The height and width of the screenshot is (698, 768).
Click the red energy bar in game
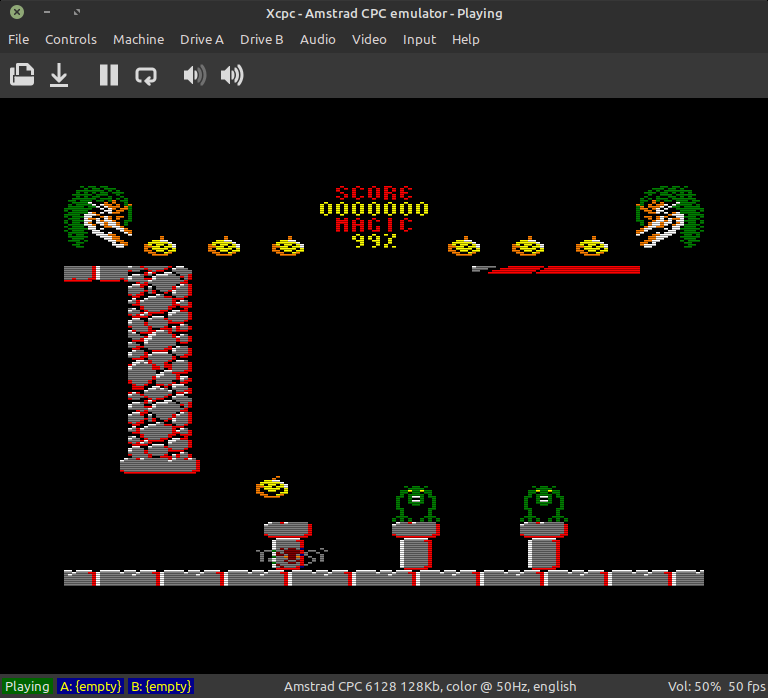click(x=556, y=269)
